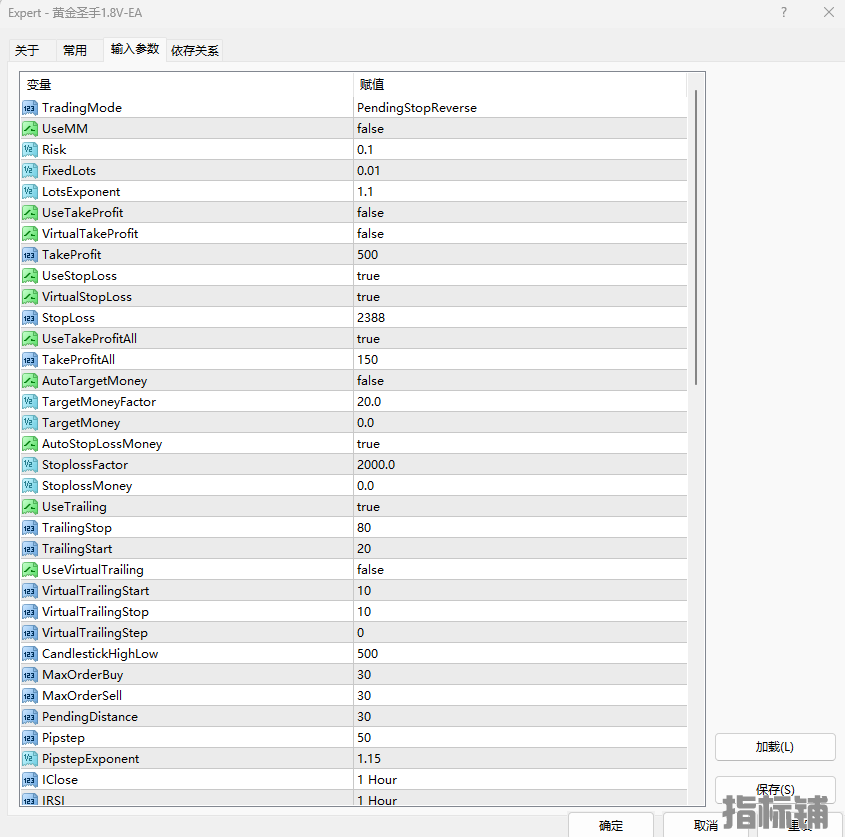Confirm with the 确定 button
Screen dimensions: 845x837
[x=611, y=825]
